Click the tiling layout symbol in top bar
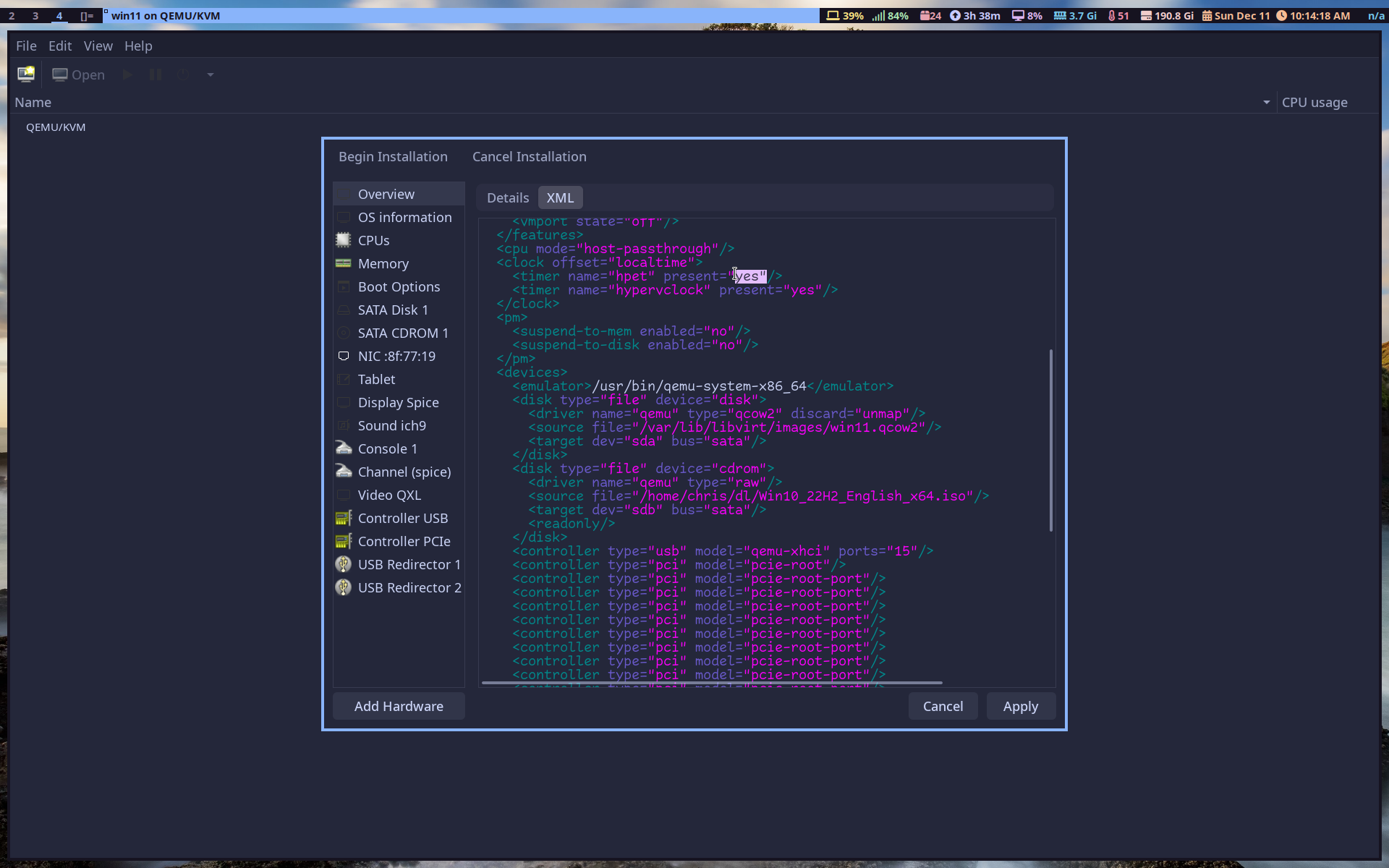 (x=87, y=16)
